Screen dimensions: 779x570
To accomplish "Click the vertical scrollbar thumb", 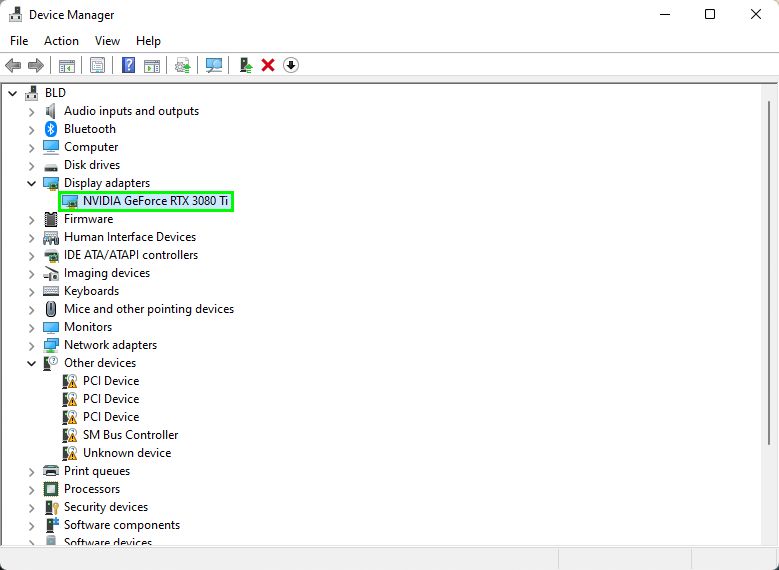I will point(769,272).
